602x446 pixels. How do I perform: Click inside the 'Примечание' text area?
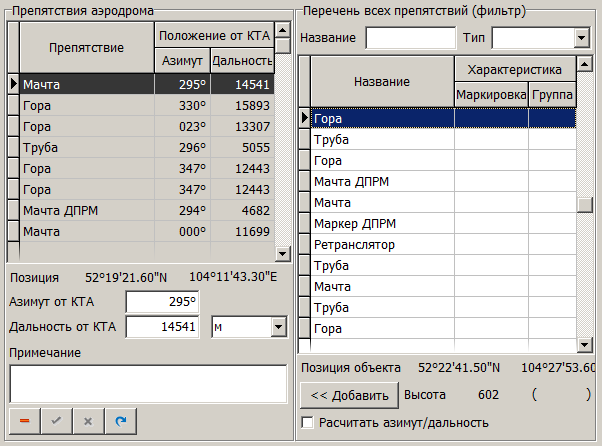pyautogui.click(x=147, y=383)
